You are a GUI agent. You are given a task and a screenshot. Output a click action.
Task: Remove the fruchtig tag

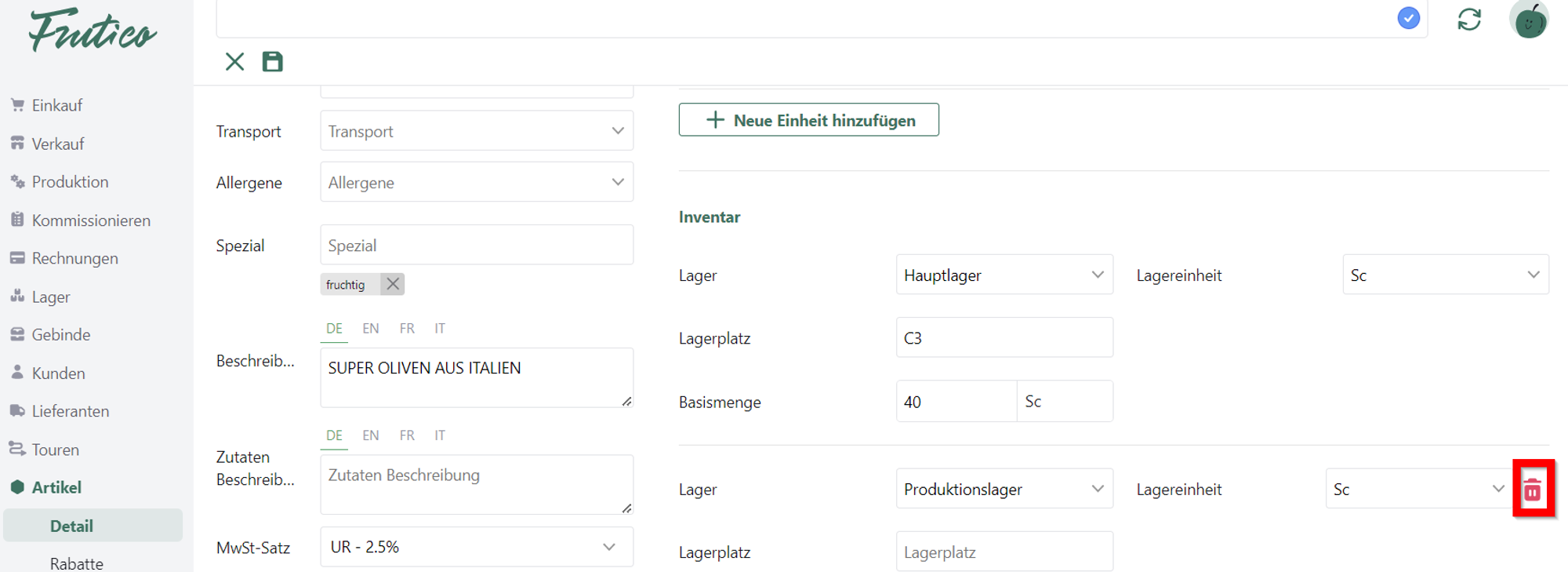click(x=393, y=284)
